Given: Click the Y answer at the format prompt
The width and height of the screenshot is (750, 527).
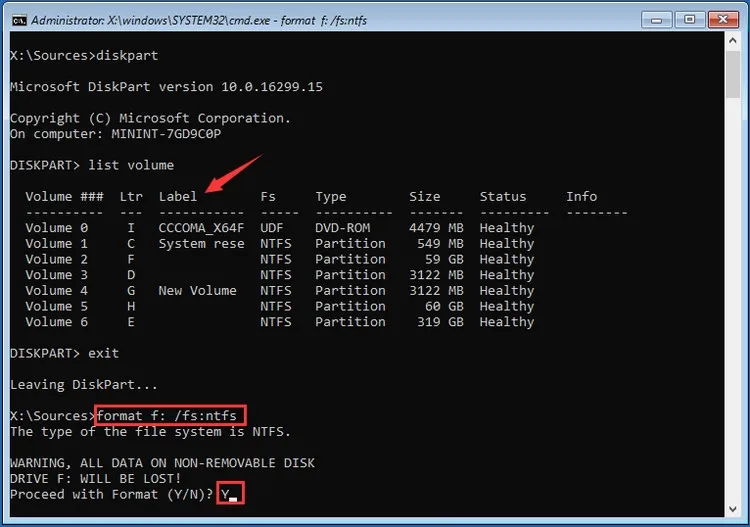Looking at the screenshot, I should [x=226, y=495].
